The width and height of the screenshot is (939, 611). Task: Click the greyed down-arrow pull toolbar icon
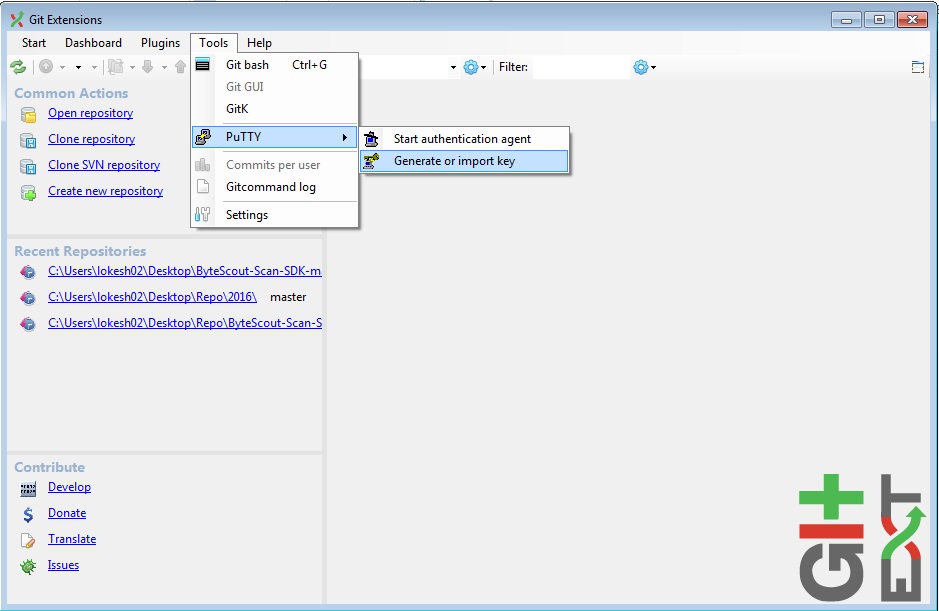point(148,66)
